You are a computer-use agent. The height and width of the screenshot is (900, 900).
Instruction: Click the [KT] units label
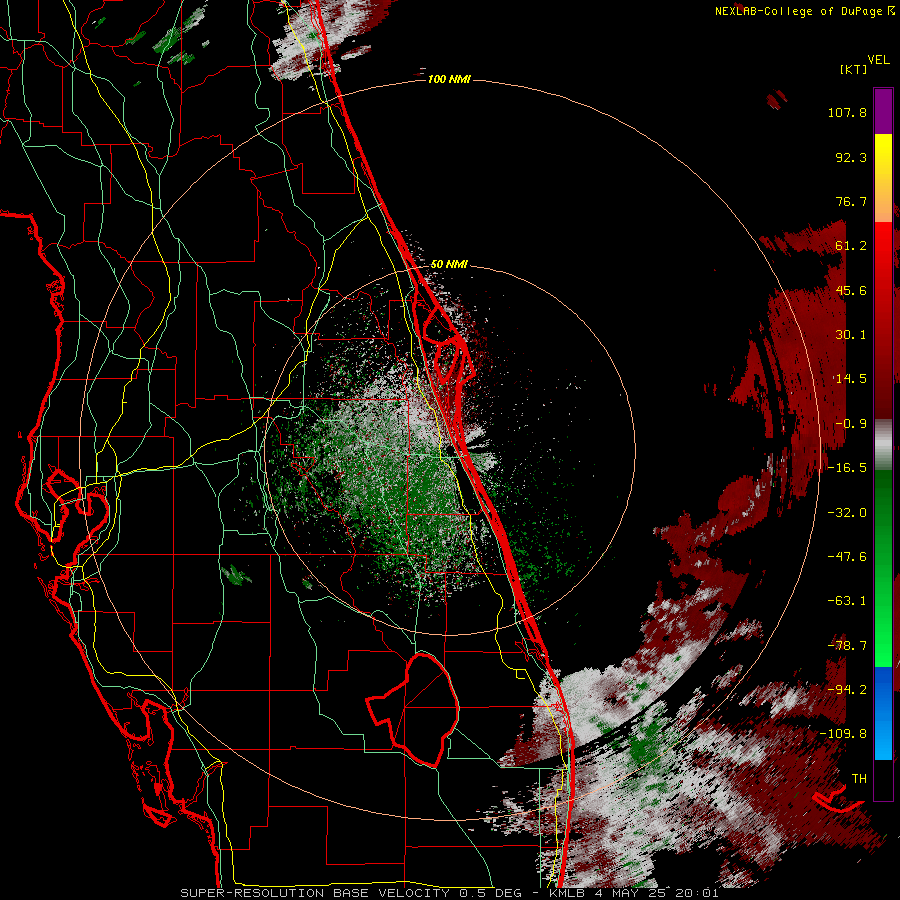point(853,69)
